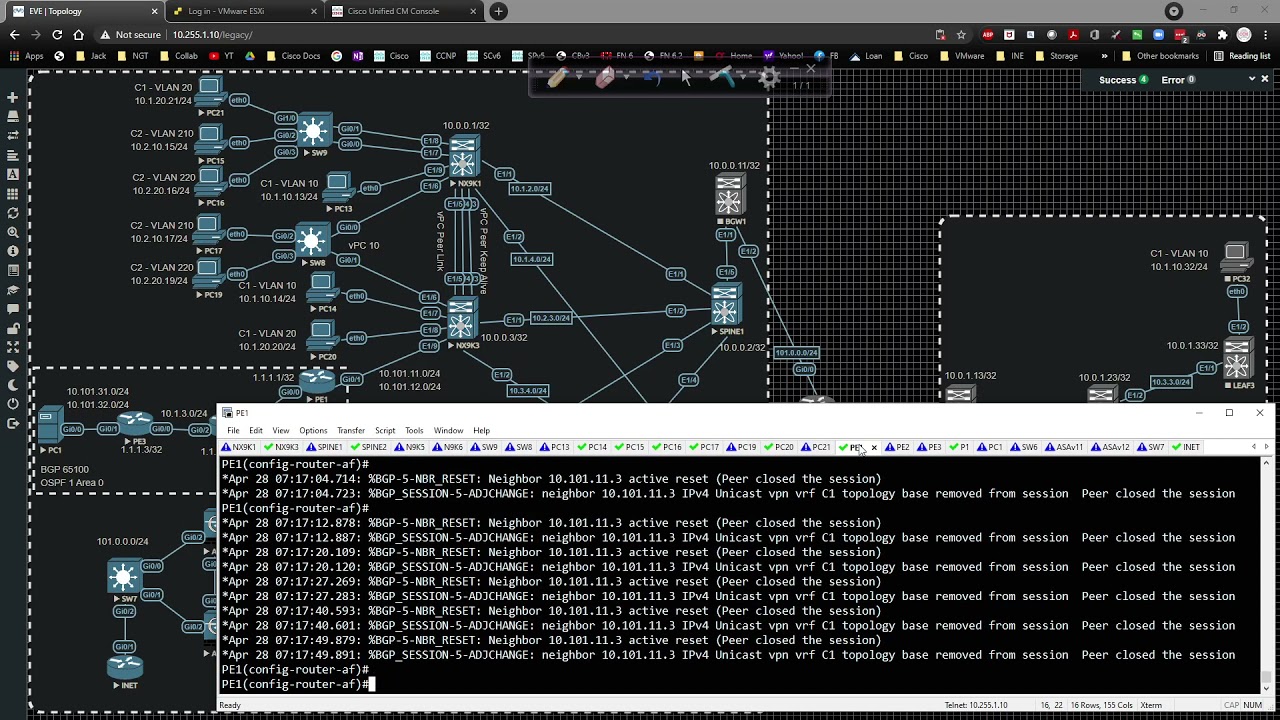Click the SW7 switch node
Image resolution: width=1280 pixels, height=720 pixels.
click(x=124, y=577)
